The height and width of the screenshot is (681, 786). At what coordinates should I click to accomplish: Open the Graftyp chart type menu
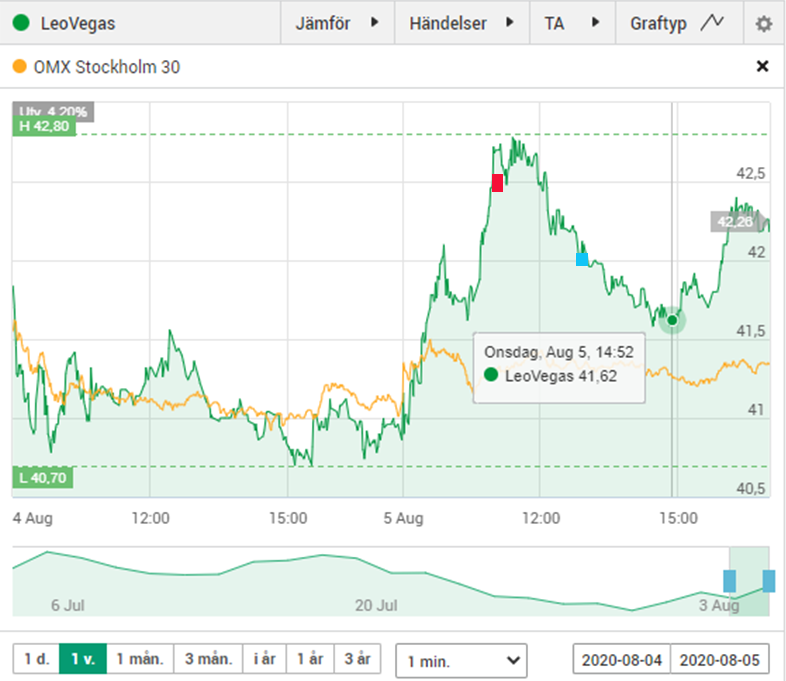[679, 23]
